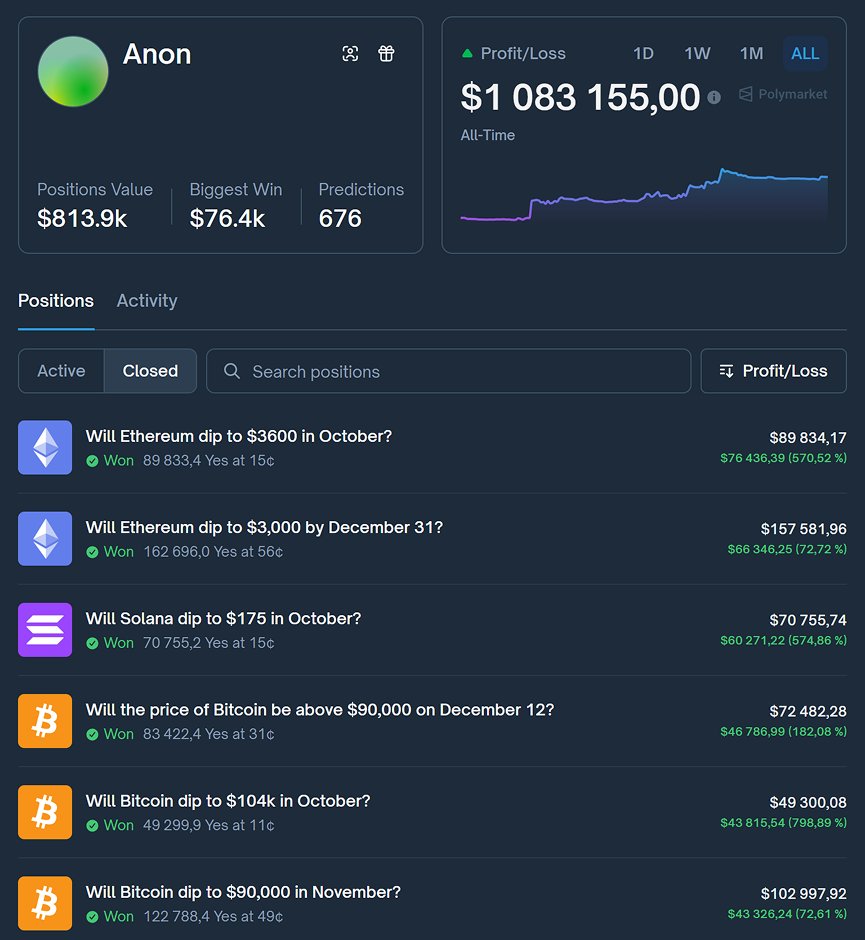
Task: Click the Won checkmark on the Bitcoin $104k row
Action: (x=92, y=825)
